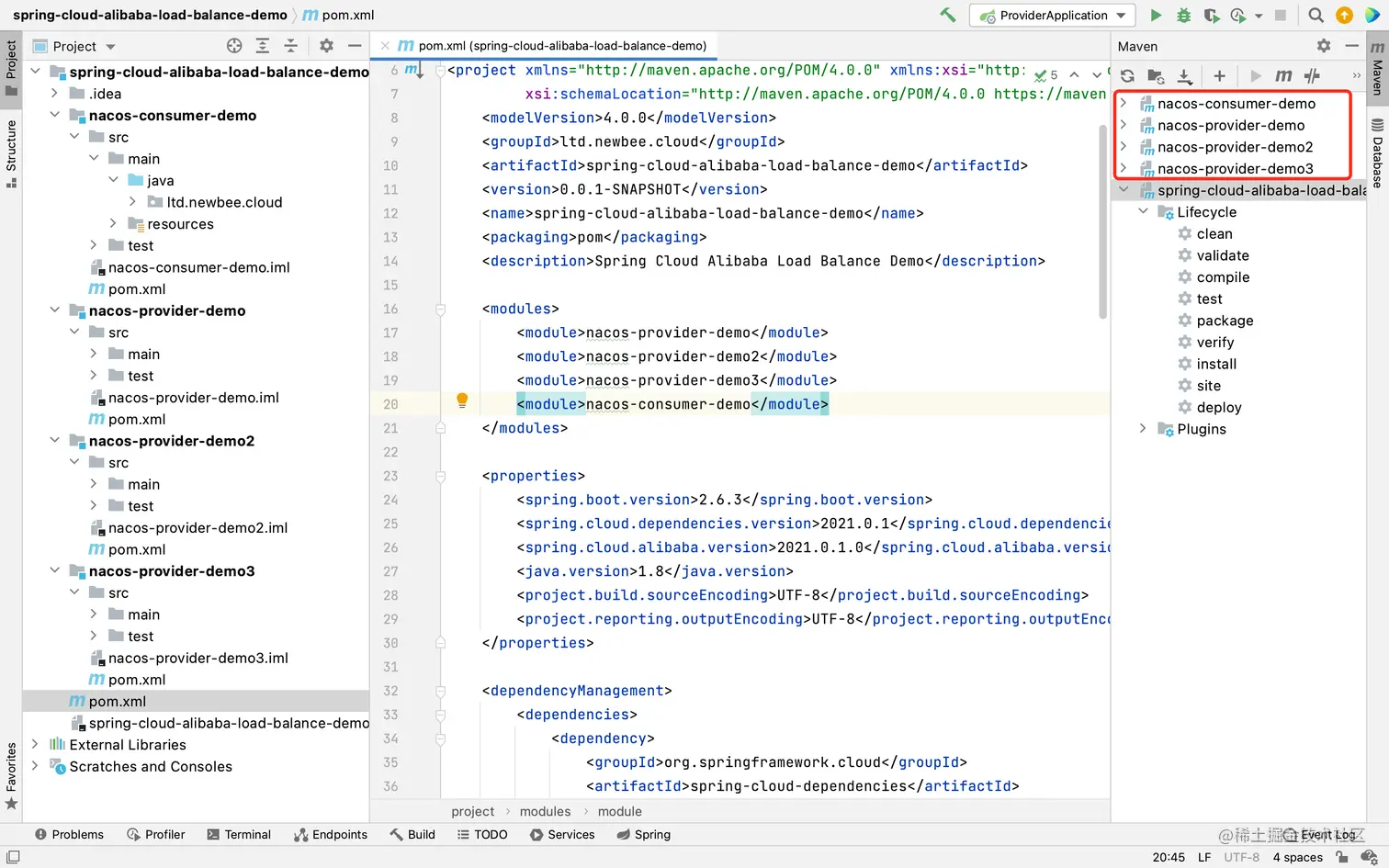Screen dimensions: 1389x868
Task: Click the orange IDE update arrow icon
Action: 1344,15
